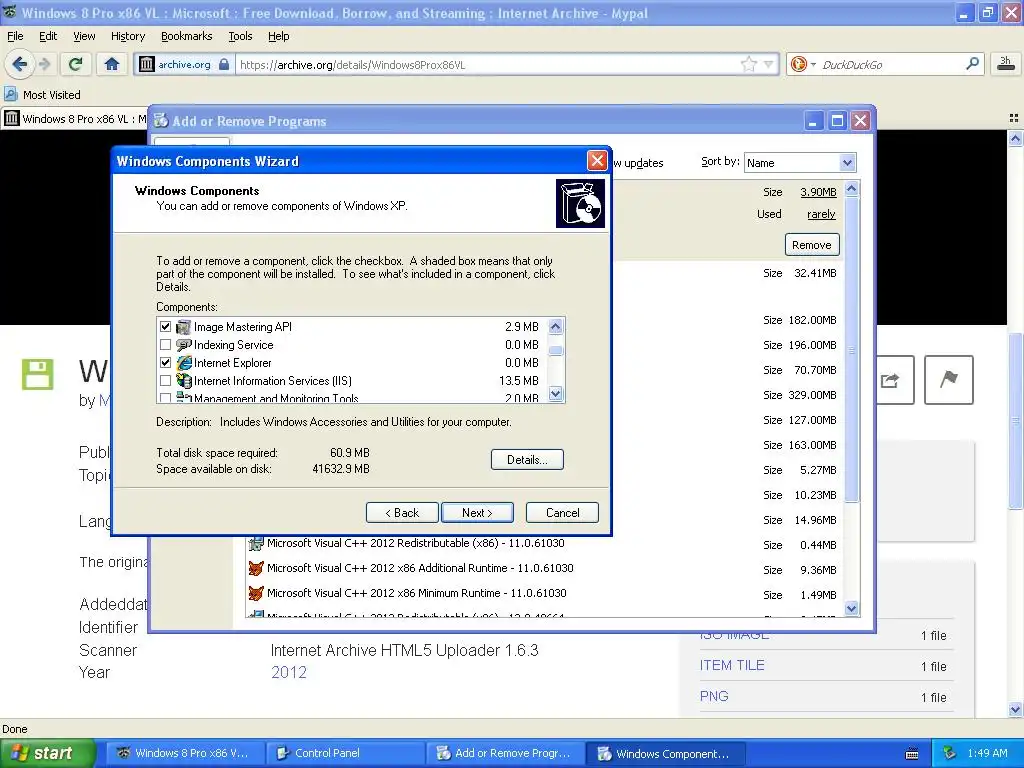This screenshot has height=768, width=1024.
Task: Bookmark page with the star icon
Action: tap(748, 64)
